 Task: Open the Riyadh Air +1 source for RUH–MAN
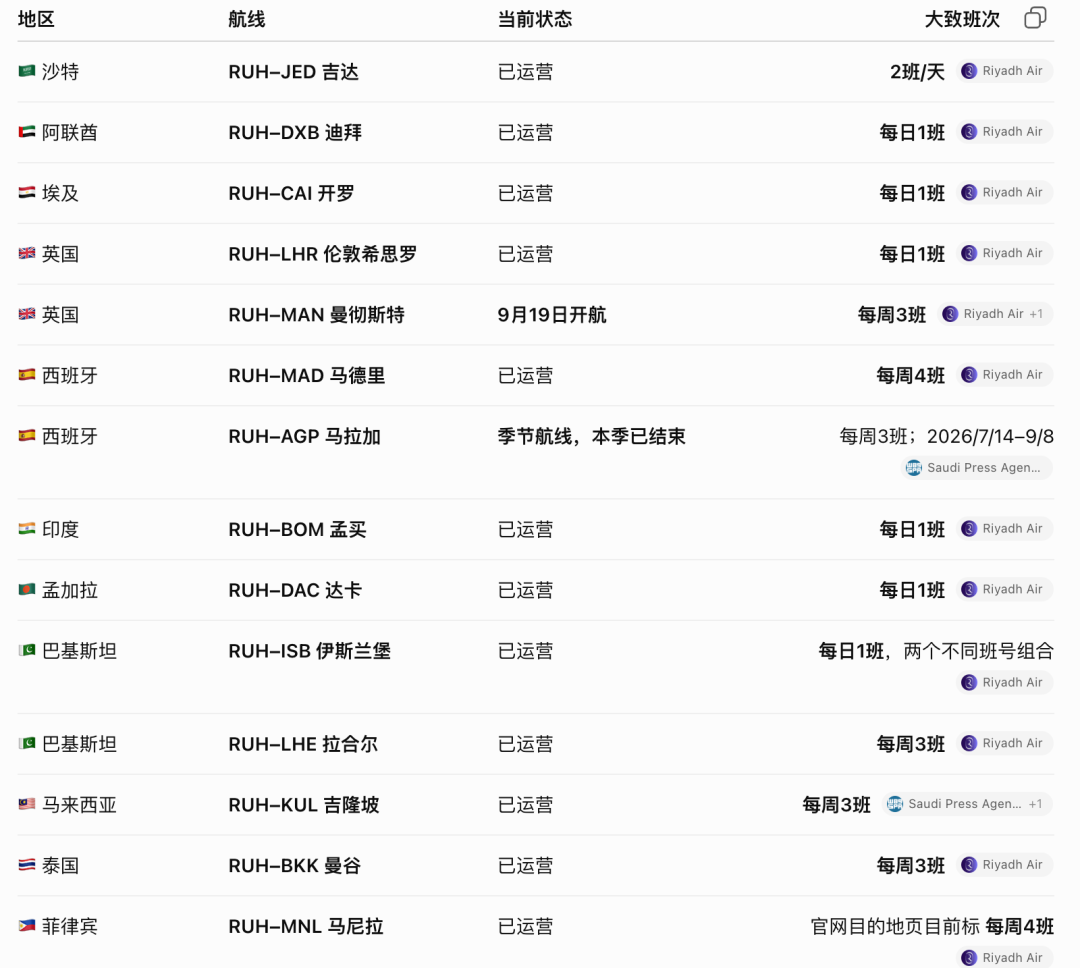tap(994, 314)
